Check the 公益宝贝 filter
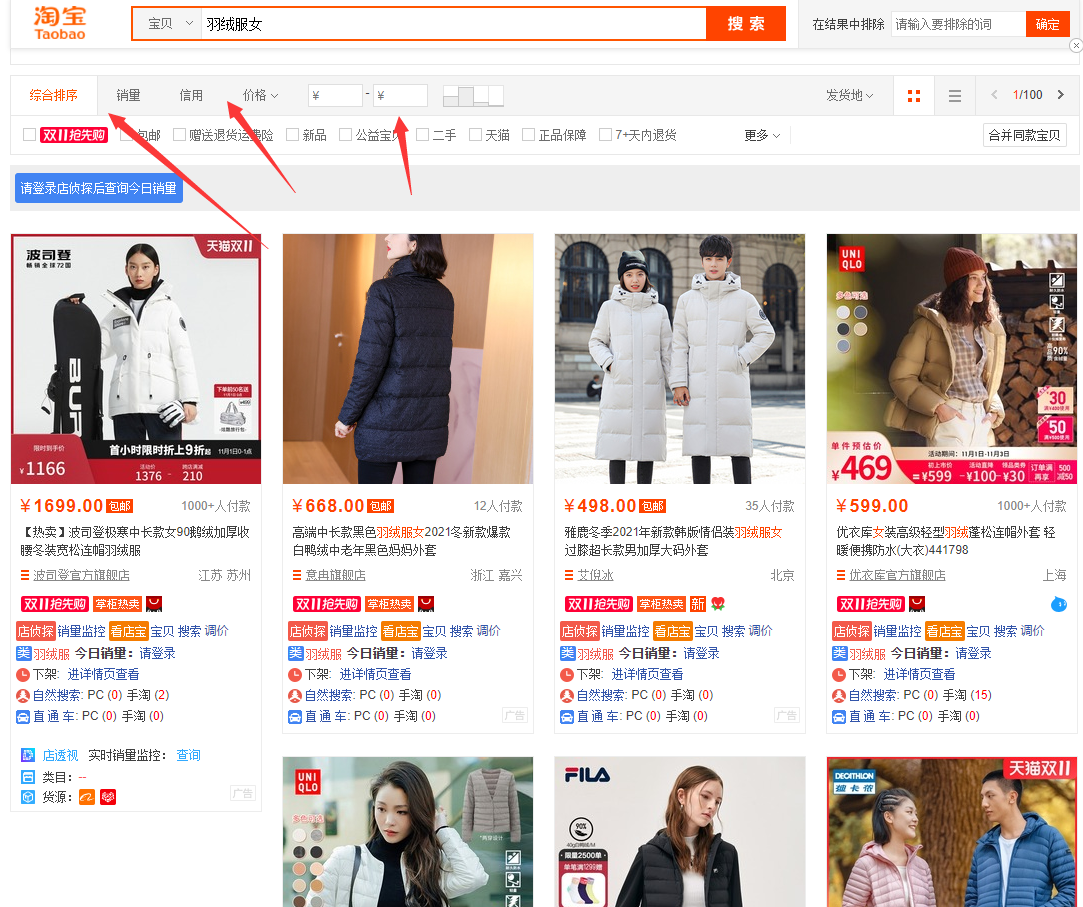 345,135
